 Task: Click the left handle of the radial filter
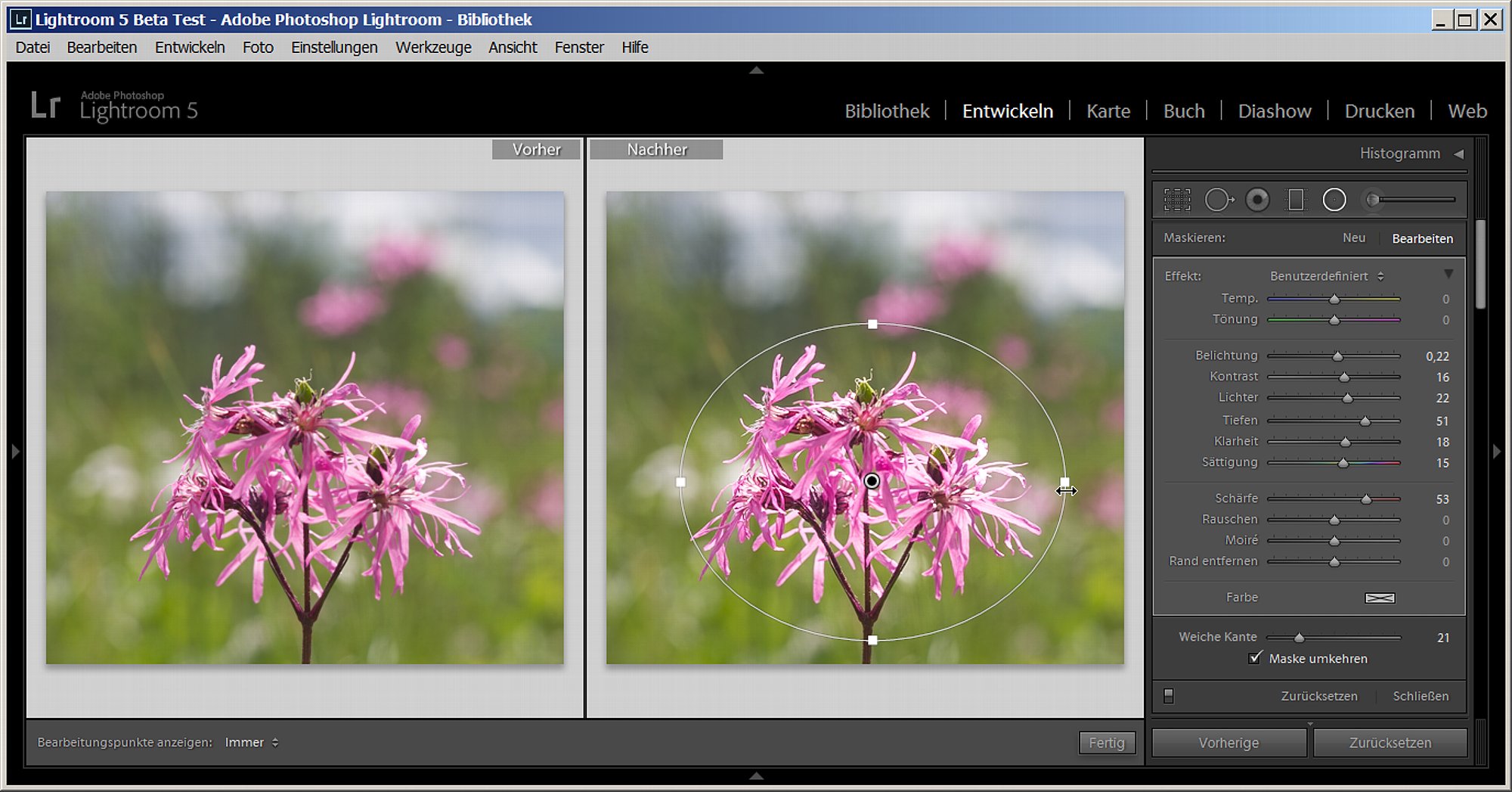(680, 482)
